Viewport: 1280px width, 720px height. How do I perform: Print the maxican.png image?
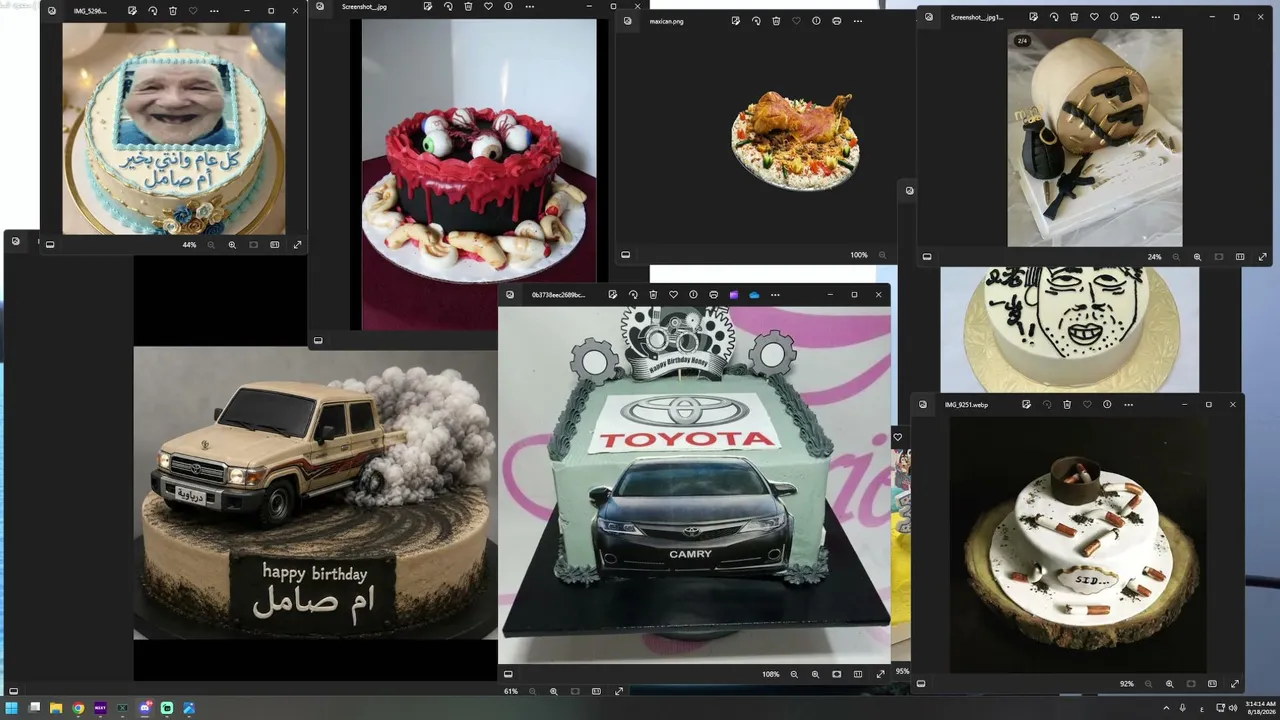tap(836, 21)
